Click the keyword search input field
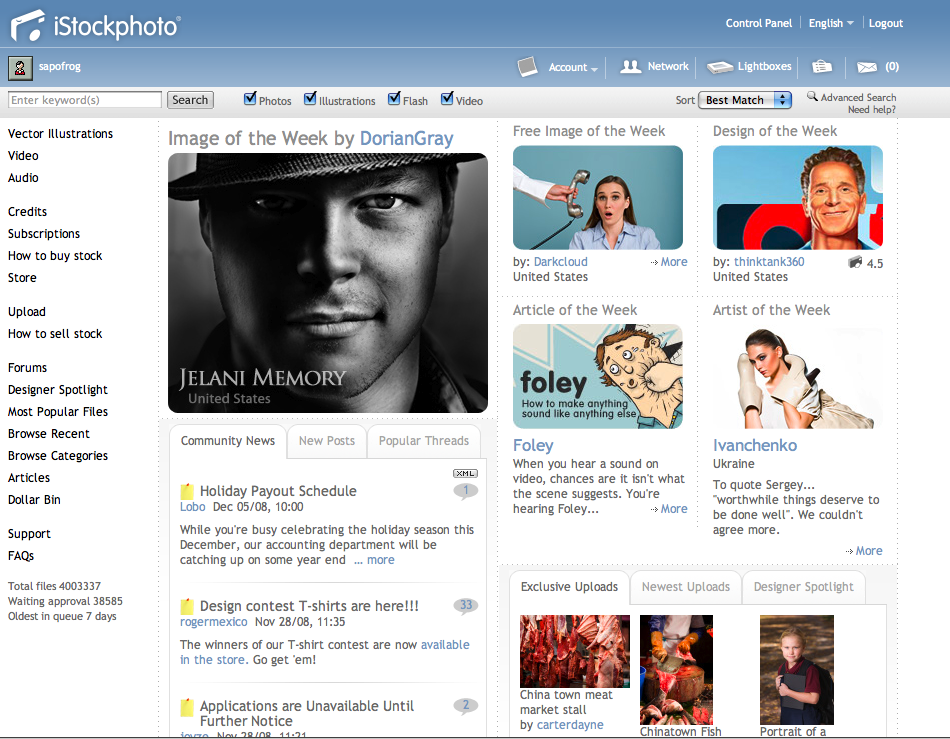The image size is (950, 739). click(x=85, y=100)
